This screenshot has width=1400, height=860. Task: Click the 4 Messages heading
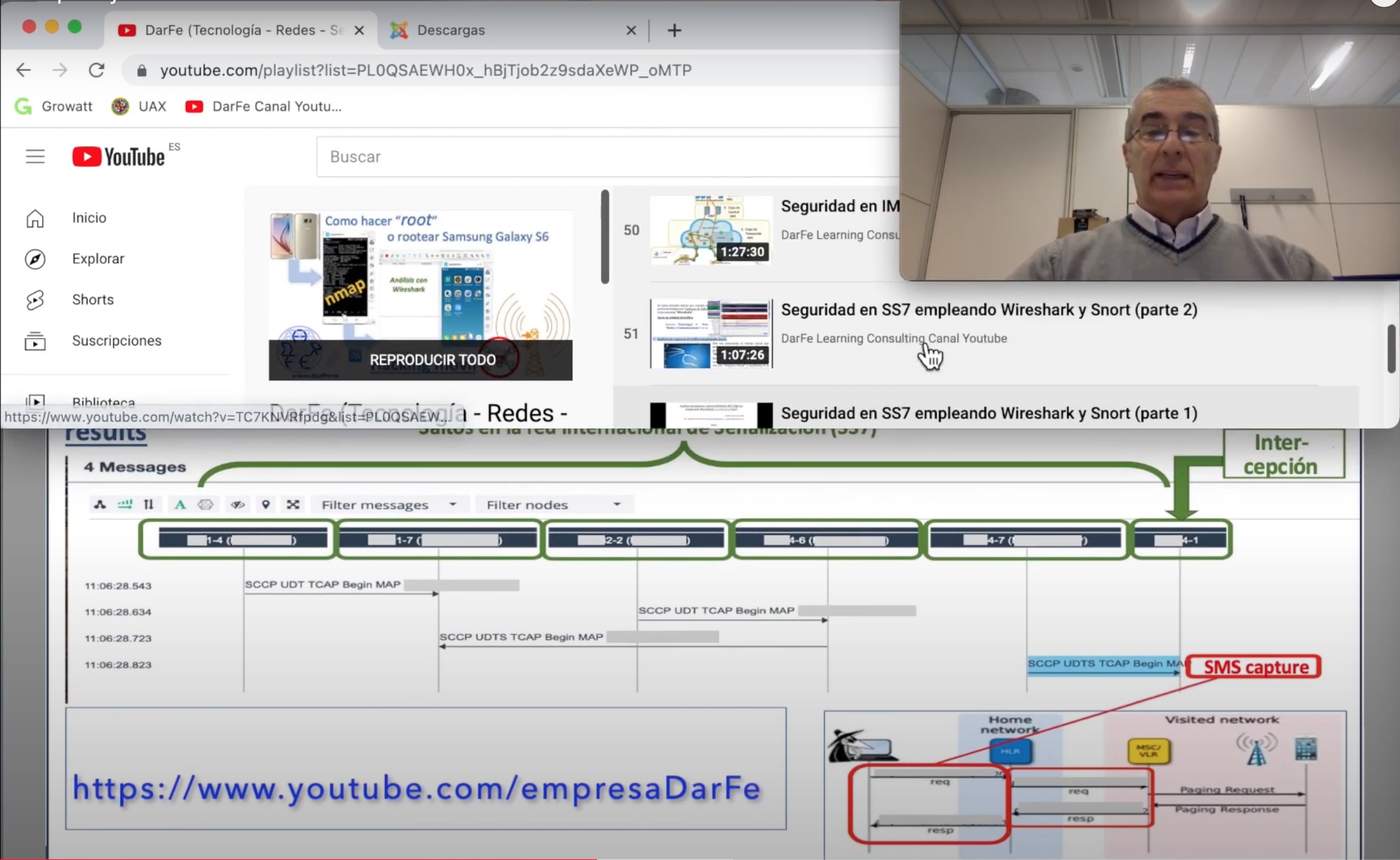(135, 467)
